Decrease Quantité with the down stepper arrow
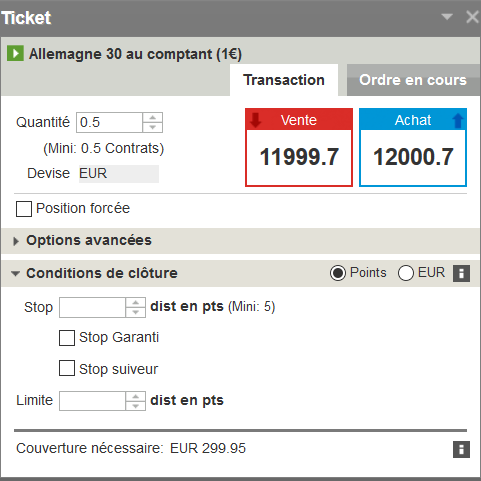Screen dimensions: 481x481 tap(153, 127)
